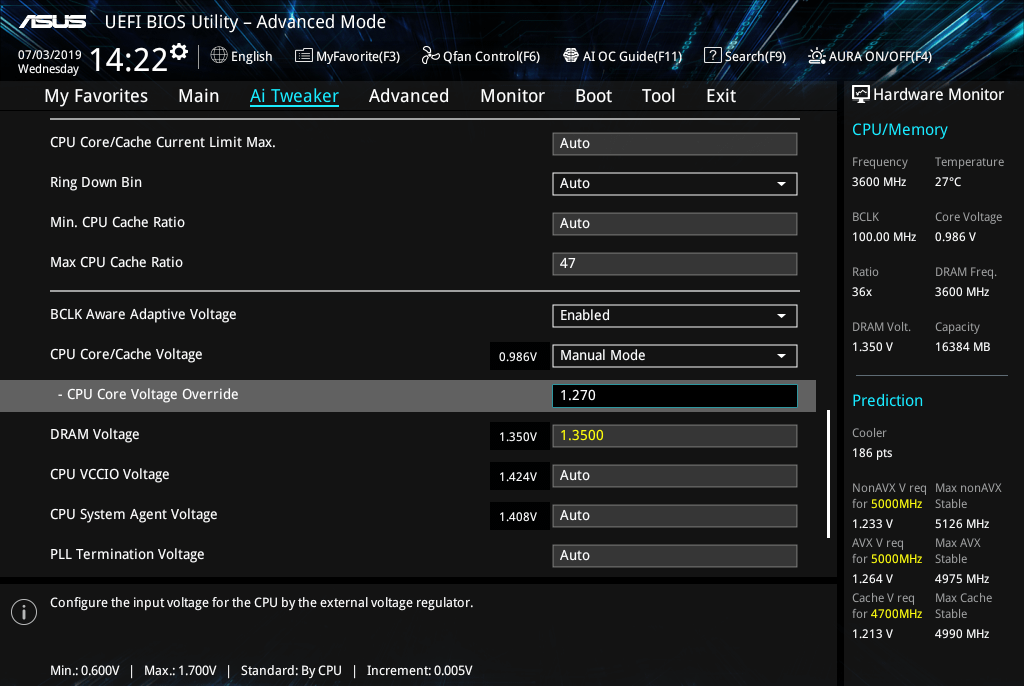Click the Increment: 0.005V text
1024x686 pixels.
(419, 671)
